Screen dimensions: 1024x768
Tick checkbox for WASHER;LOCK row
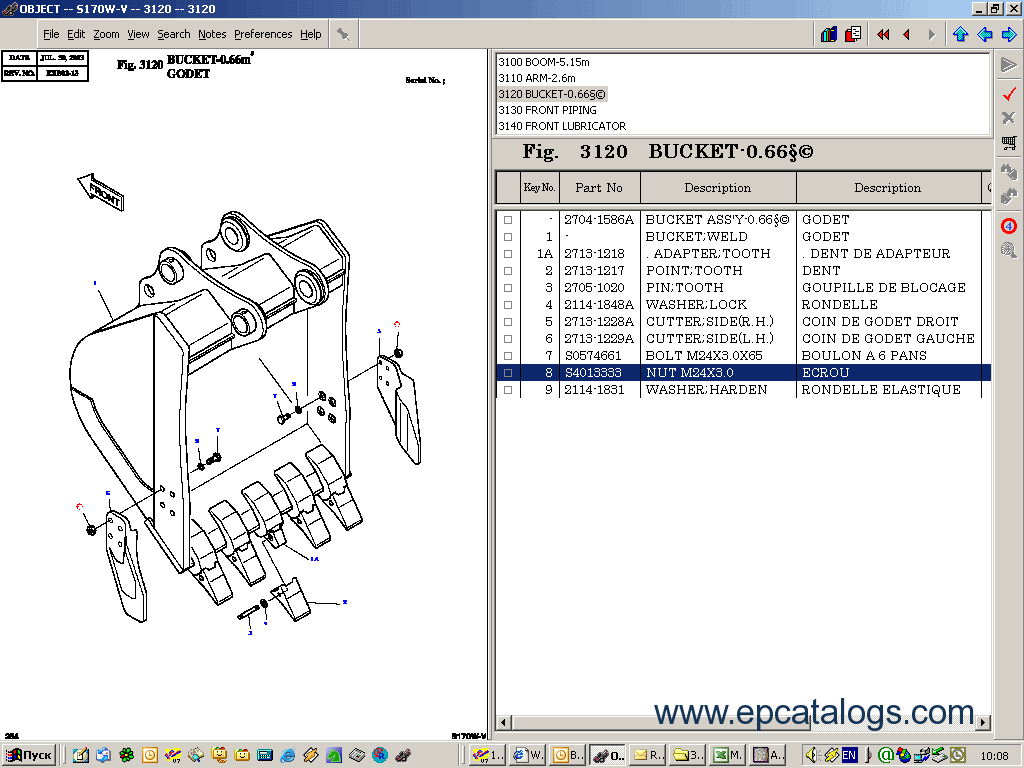(x=507, y=305)
